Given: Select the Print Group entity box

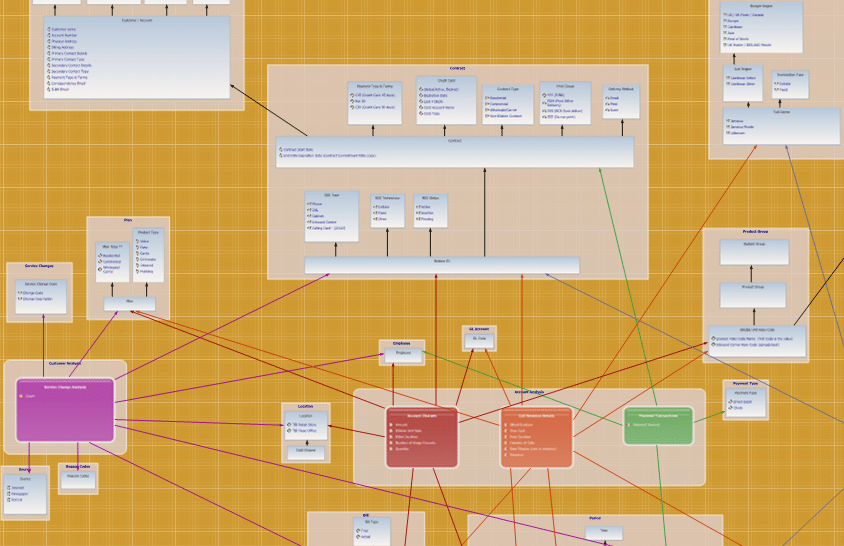Looking at the screenshot, I should 565,103.
